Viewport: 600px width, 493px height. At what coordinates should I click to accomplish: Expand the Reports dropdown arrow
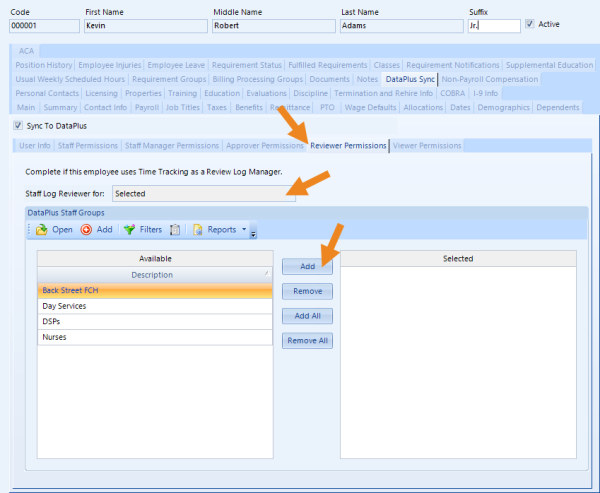click(244, 229)
